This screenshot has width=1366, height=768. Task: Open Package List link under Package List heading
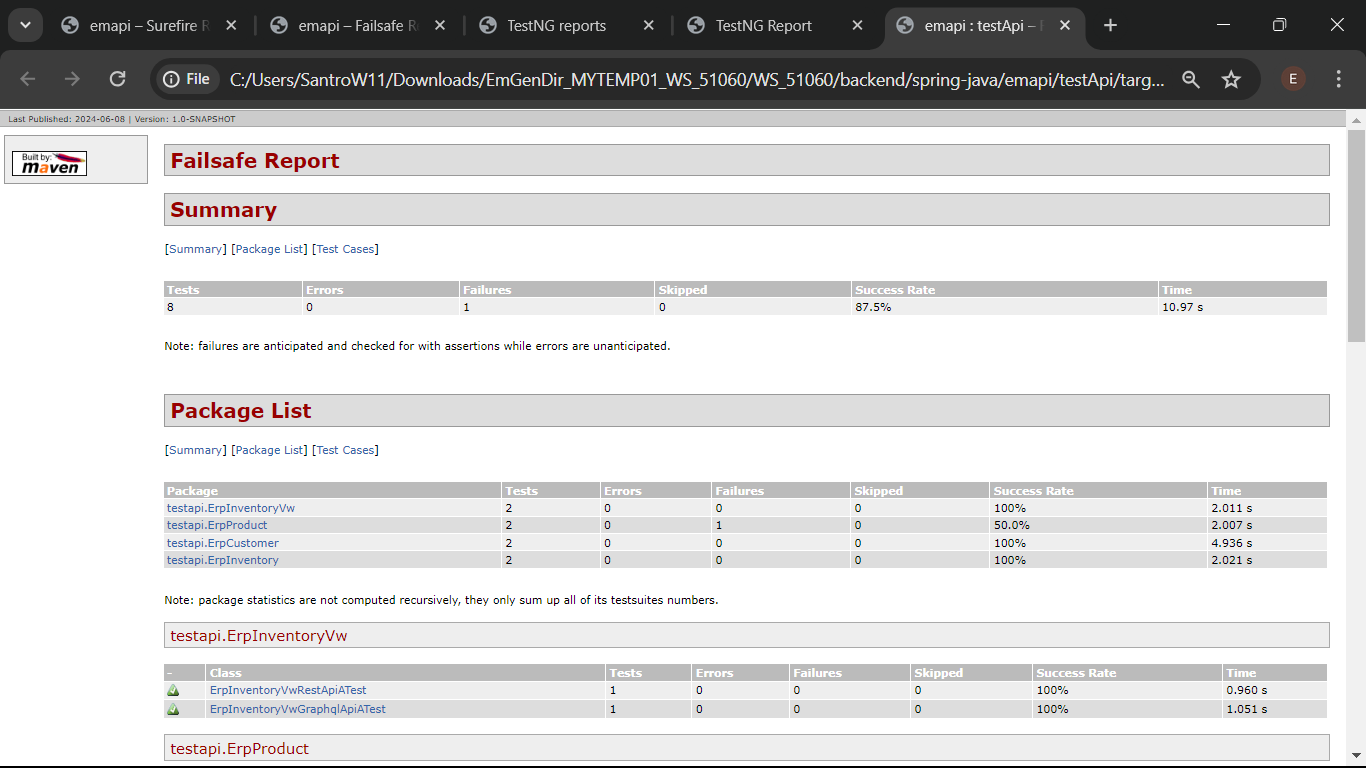269,450
